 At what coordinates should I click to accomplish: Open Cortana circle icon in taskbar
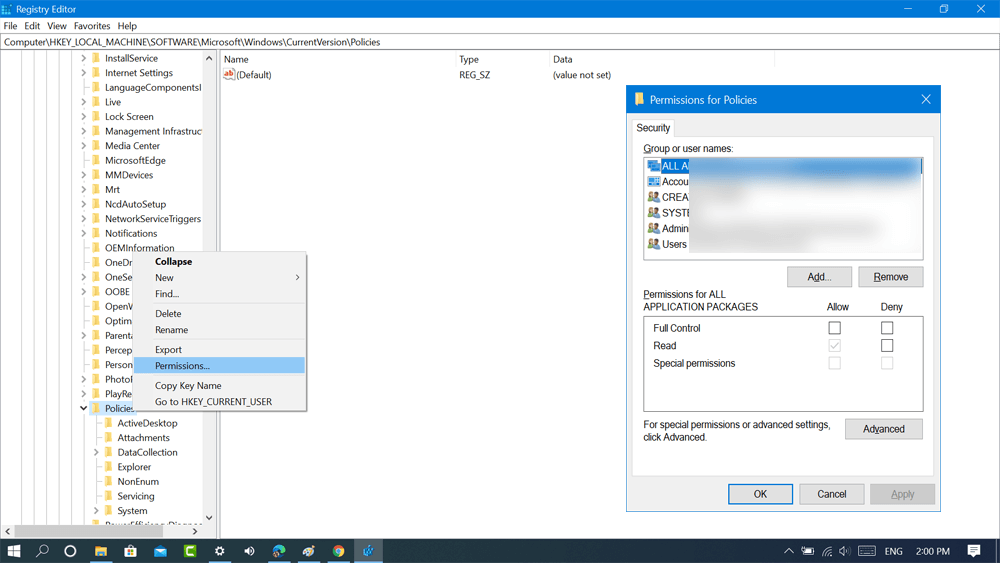click(70, 551)
